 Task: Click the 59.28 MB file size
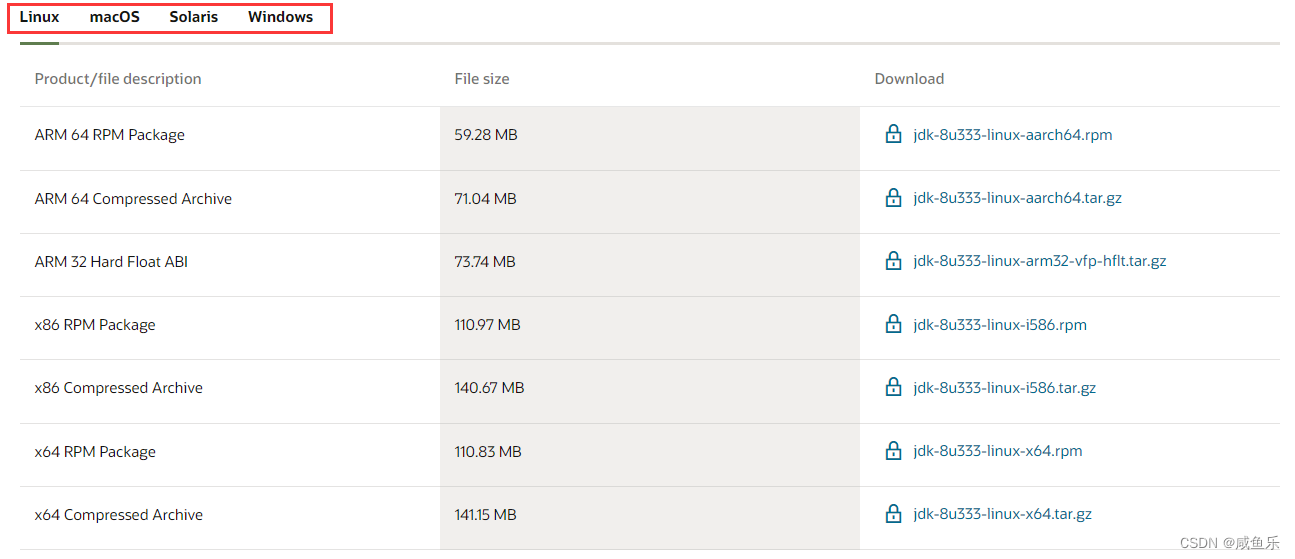pyautogui.click(x=486, y=134)
